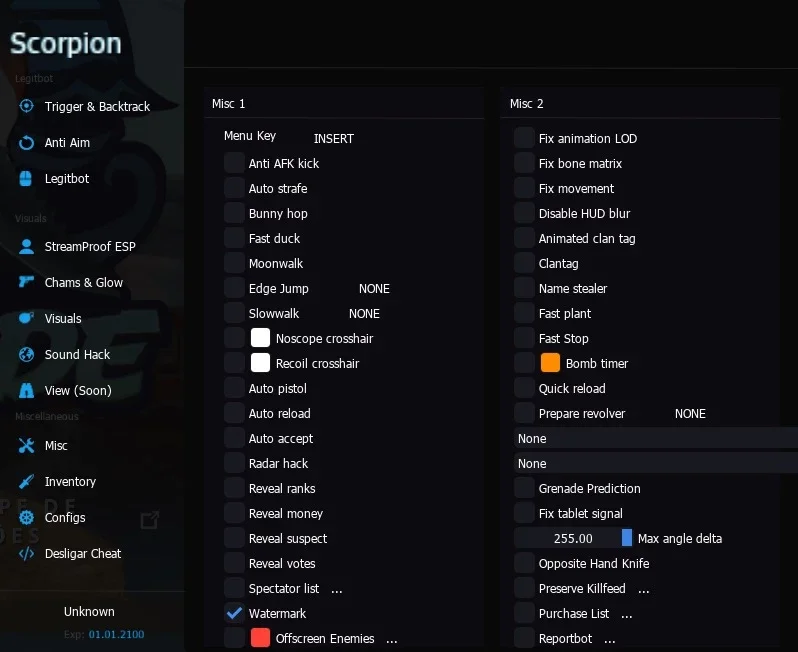Screen dimensions: 798x652
Task: Click the StreamProof ESP person icon
Action: coord(26,246)
